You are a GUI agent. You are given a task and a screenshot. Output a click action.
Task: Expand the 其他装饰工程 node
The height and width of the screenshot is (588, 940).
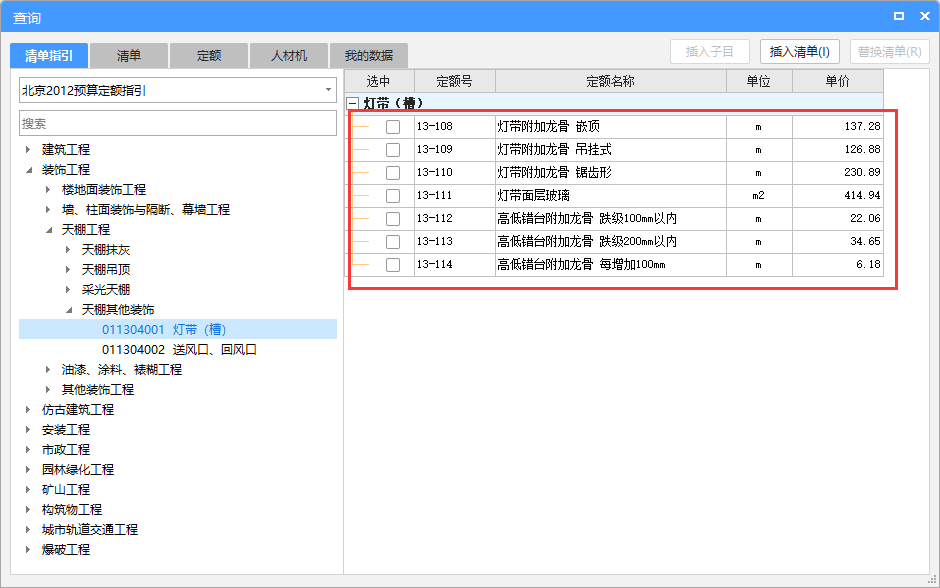click(x=48, y=390)
